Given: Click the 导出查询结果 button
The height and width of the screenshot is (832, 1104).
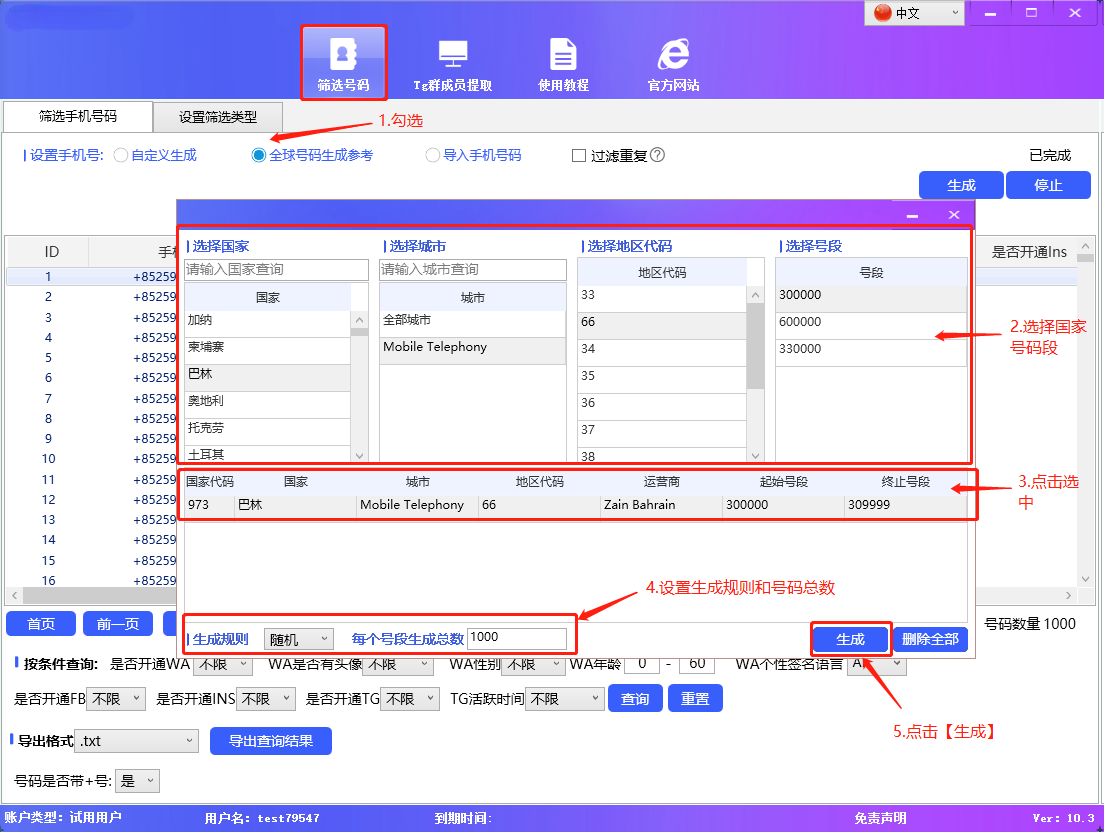Looking at the screenshot, I should [x=270, y=741].
